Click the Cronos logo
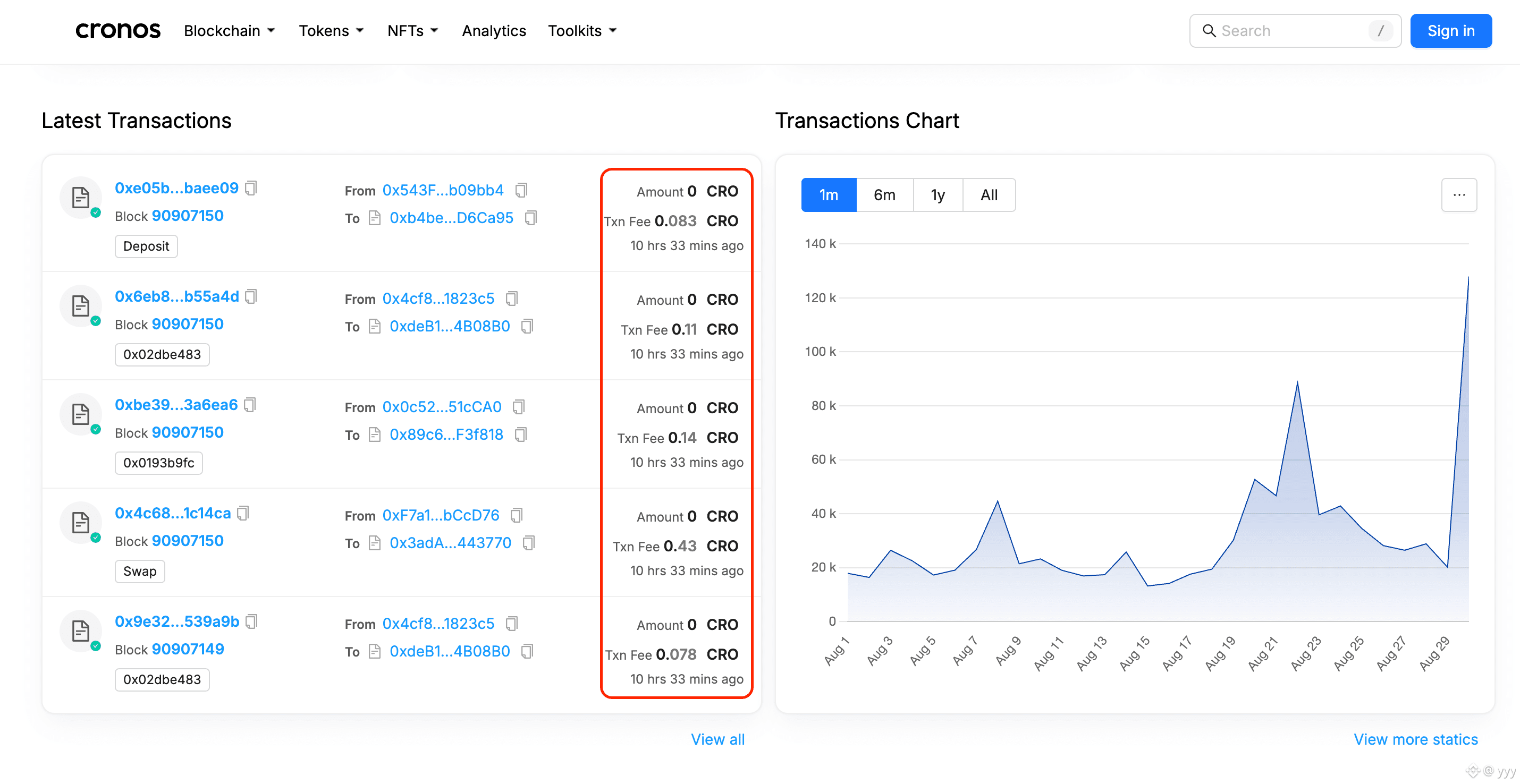The image size is (1520, 784). pyautogui.click(x=117, y=31)
